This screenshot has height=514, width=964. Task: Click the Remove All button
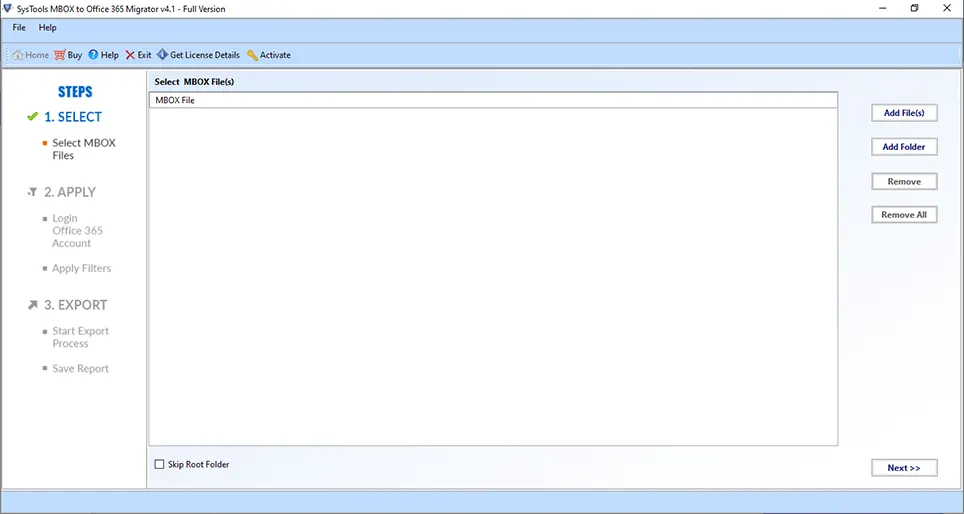click(x=904, y=215)
